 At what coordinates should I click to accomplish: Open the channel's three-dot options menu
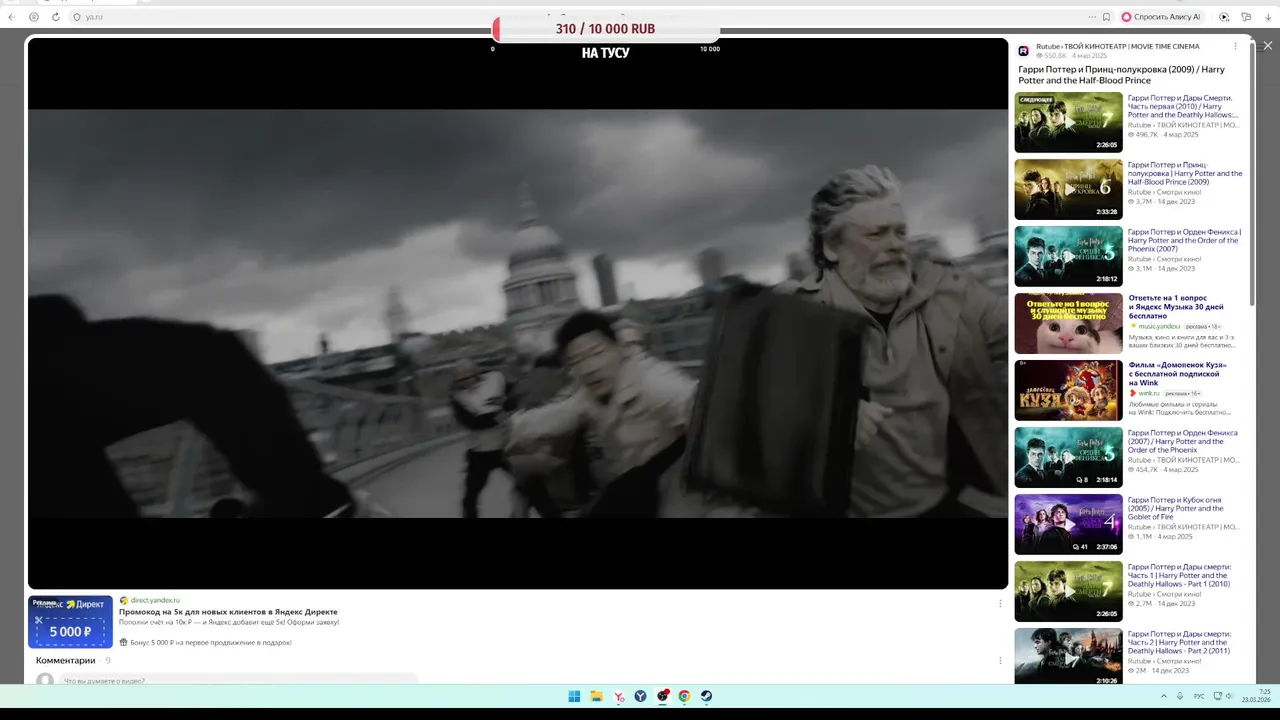1235,46
